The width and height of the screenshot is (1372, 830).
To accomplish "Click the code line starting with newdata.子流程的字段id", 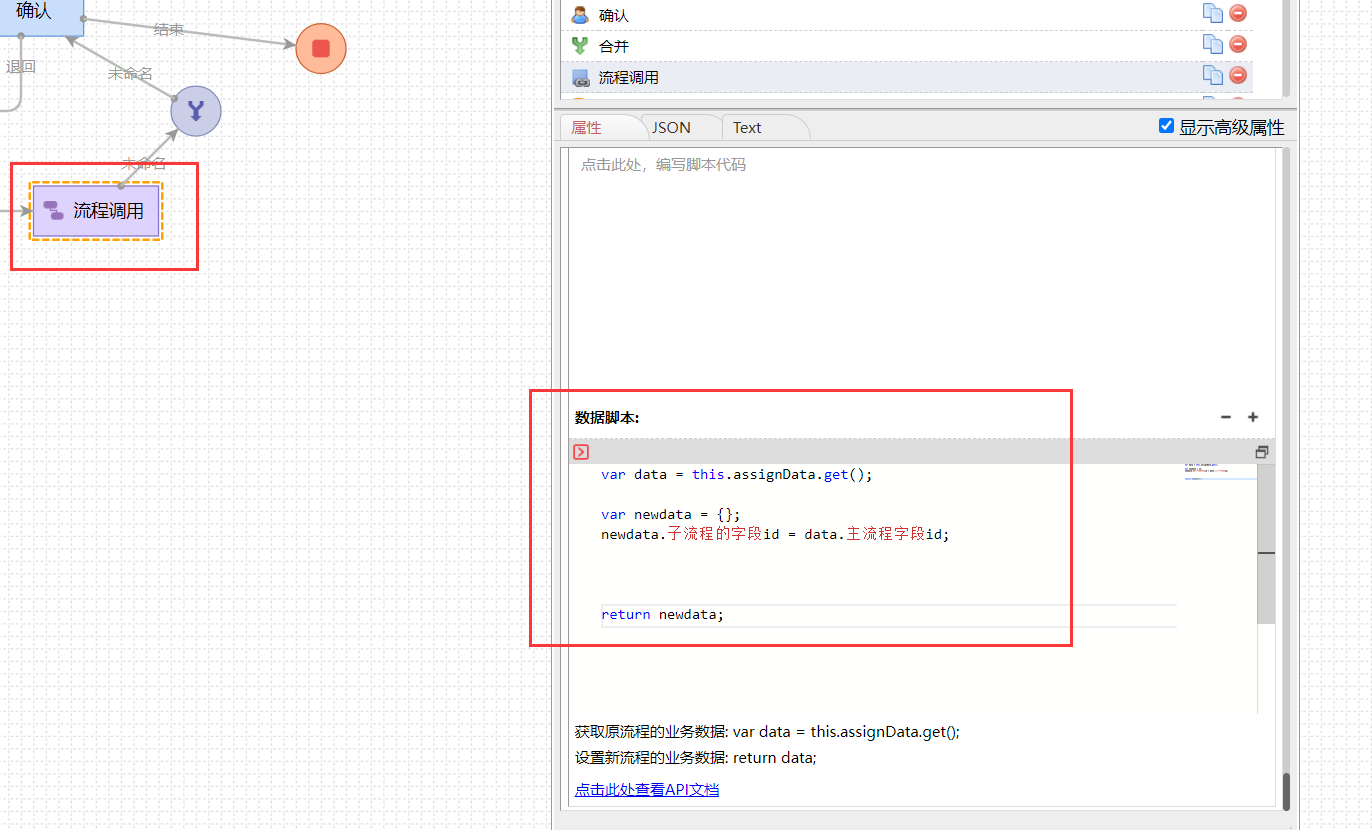I will tap(775, 534).
